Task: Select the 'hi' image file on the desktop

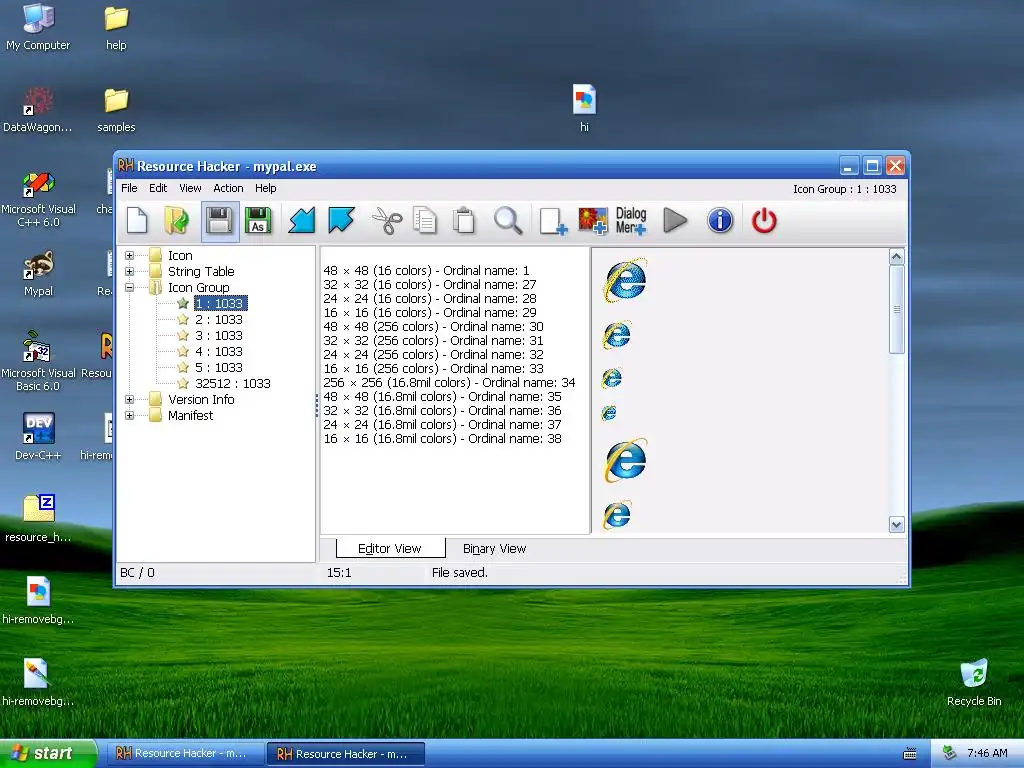Action: point(584,108)
